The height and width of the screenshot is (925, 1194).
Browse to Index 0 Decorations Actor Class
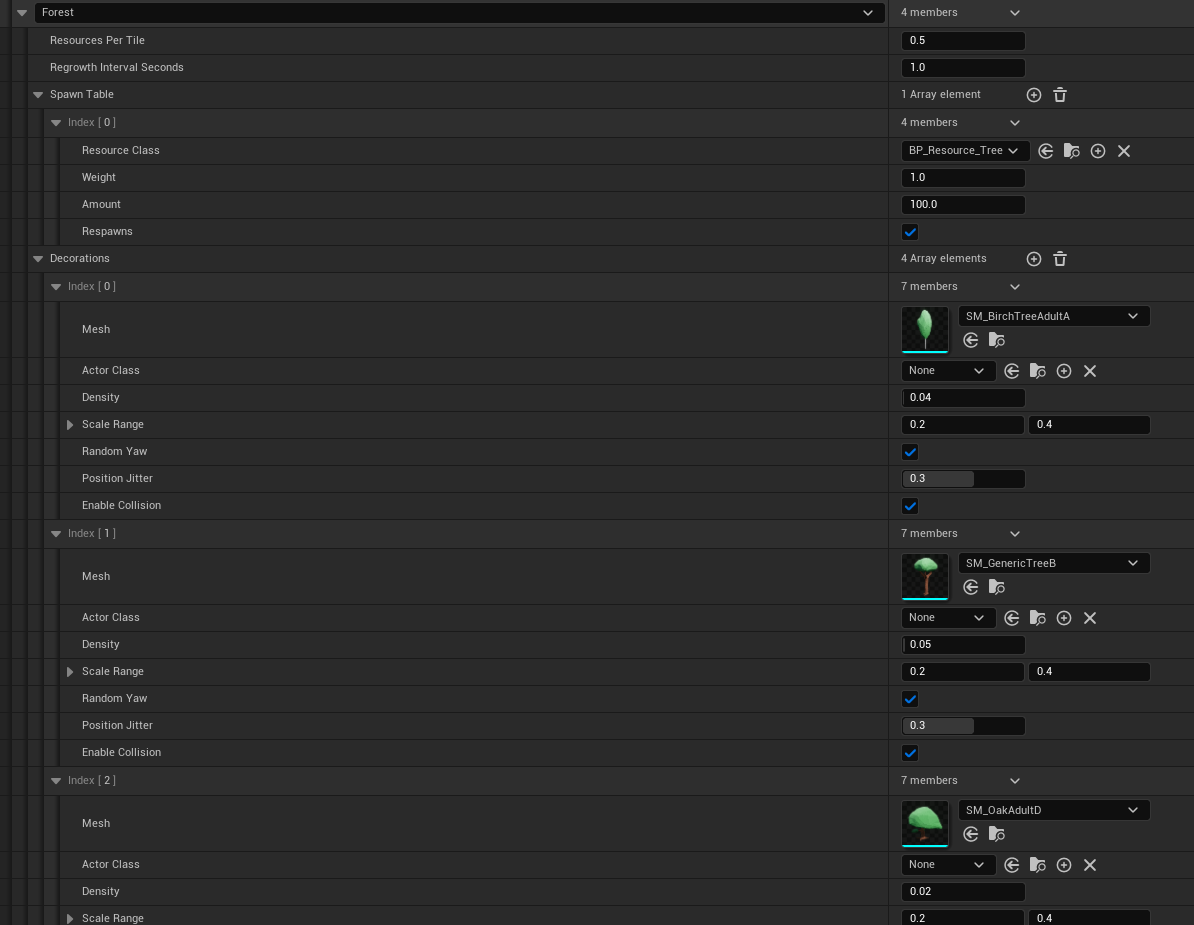pos(1037,371)
